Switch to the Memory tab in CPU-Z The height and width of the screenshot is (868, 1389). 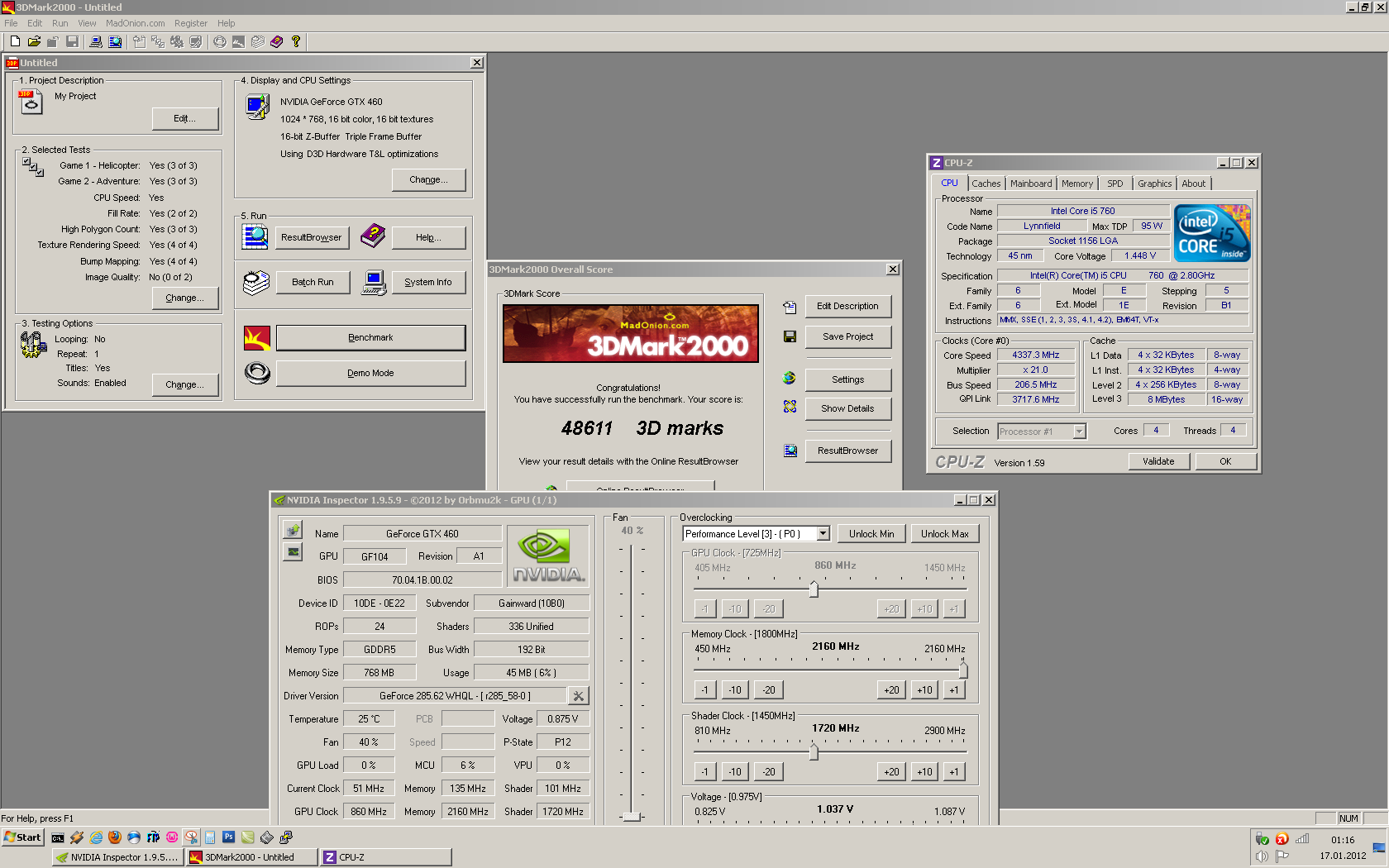[x=1077, y=184]
